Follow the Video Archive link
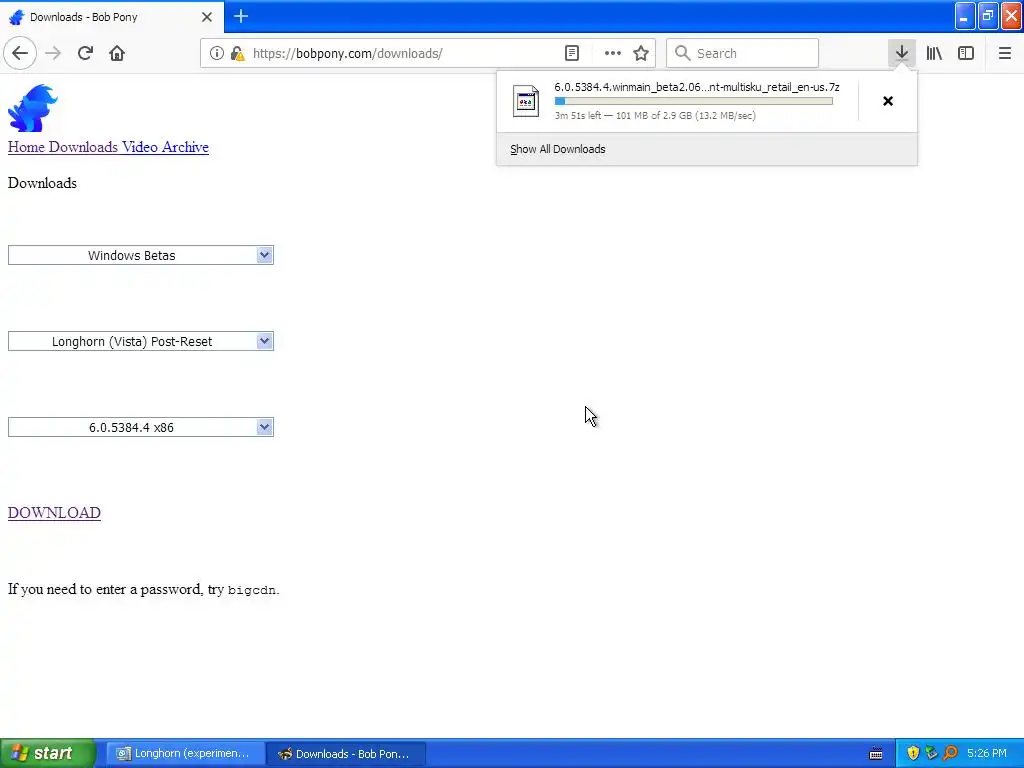The height and width of the screenshot is (768, 1024). click(x=165, y=147)
